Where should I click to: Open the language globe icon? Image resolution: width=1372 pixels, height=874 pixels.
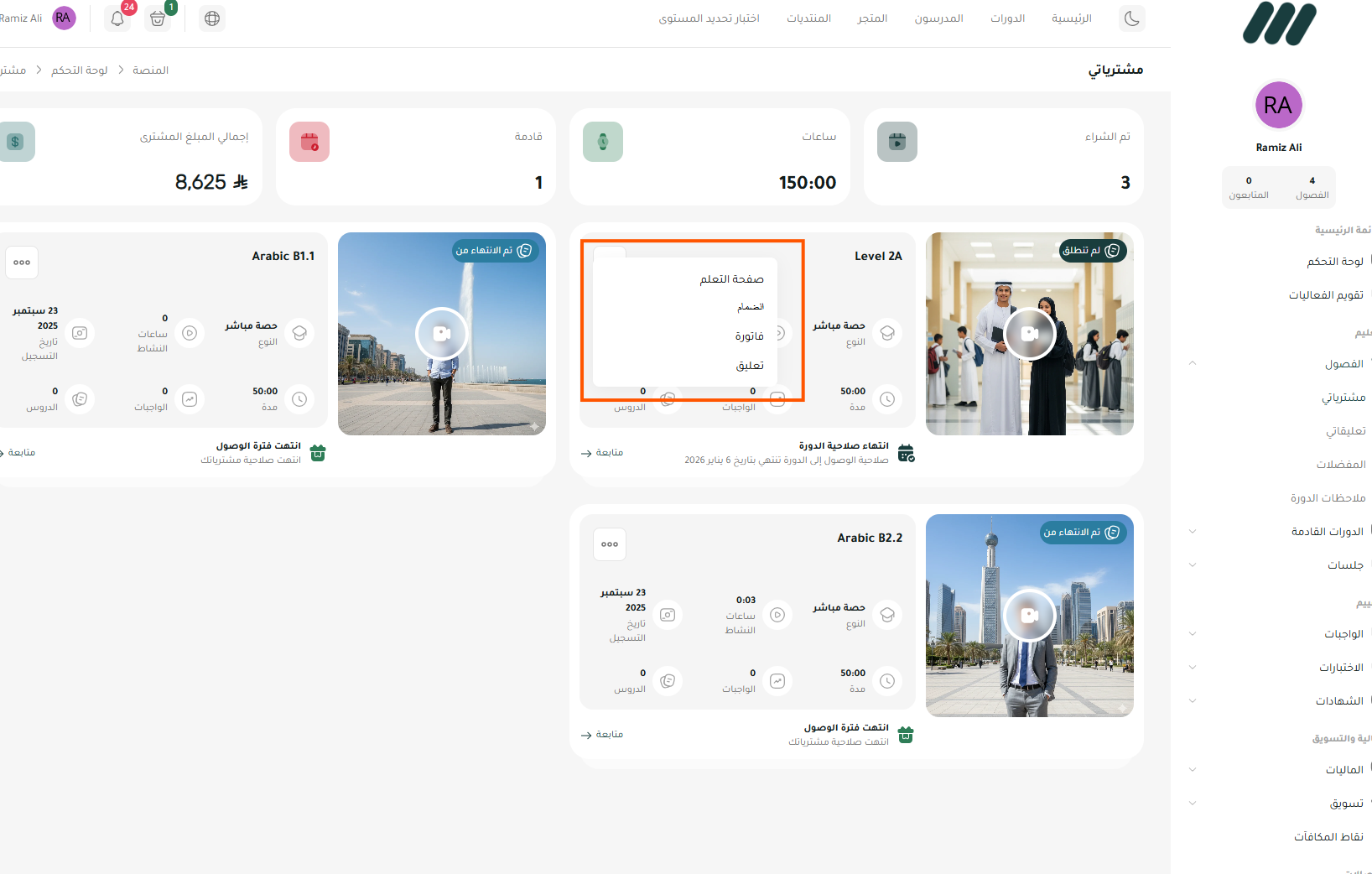212,18
